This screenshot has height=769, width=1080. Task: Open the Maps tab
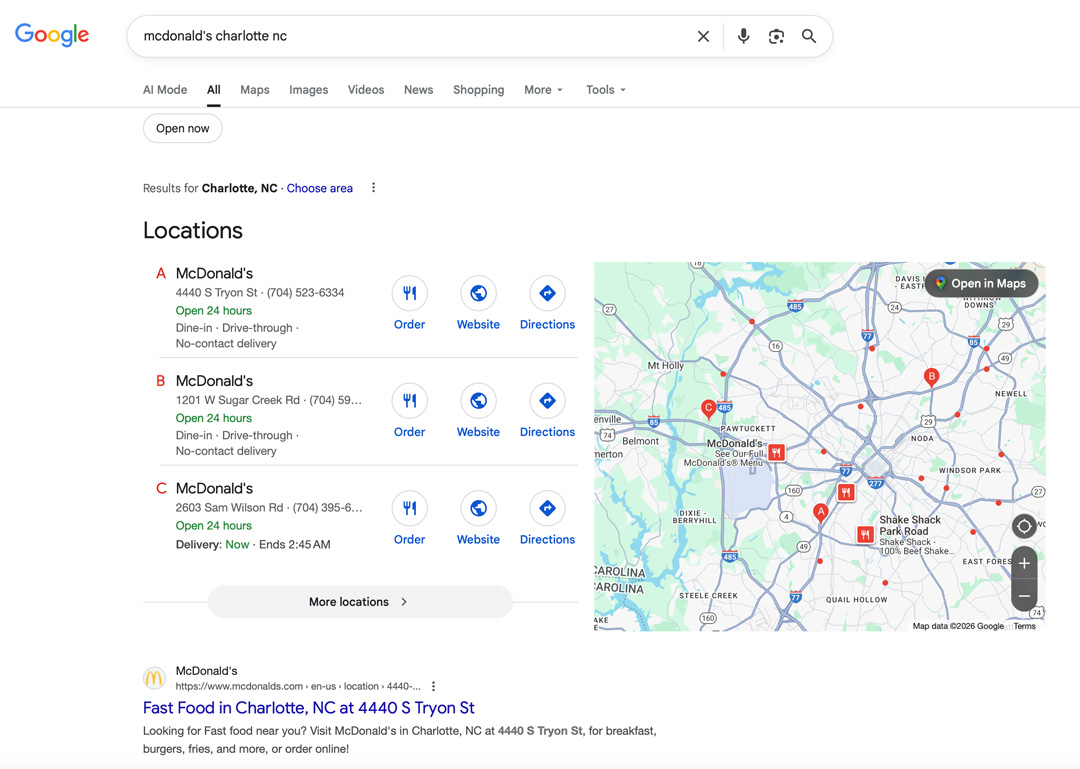coord(254,90)
